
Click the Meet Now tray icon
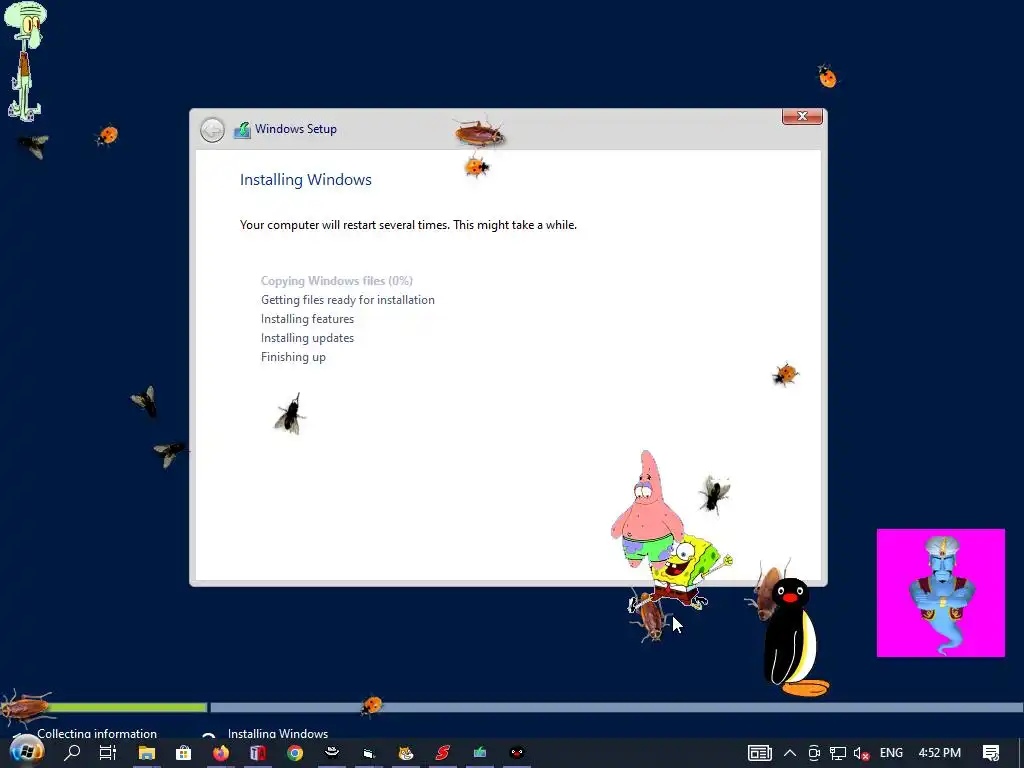coord(814,753)
